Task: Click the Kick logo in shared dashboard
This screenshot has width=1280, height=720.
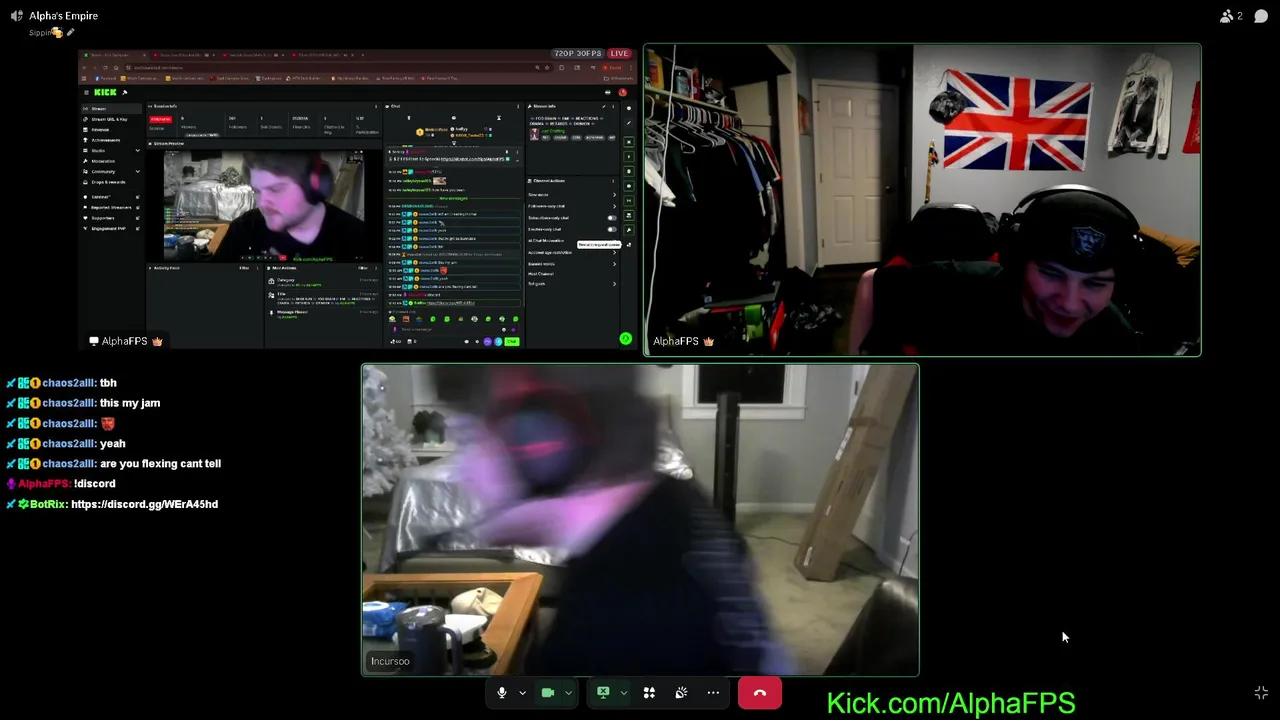Action: click(x=106, y=92)
